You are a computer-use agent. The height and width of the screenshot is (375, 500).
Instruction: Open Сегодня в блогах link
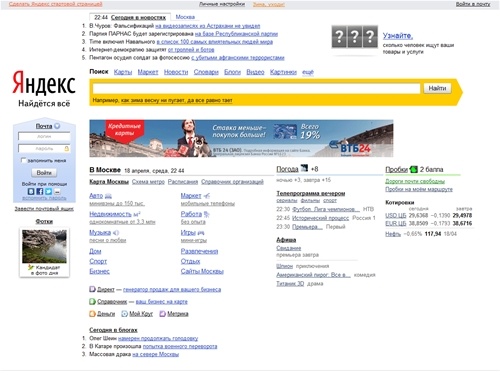pos(113,330)
